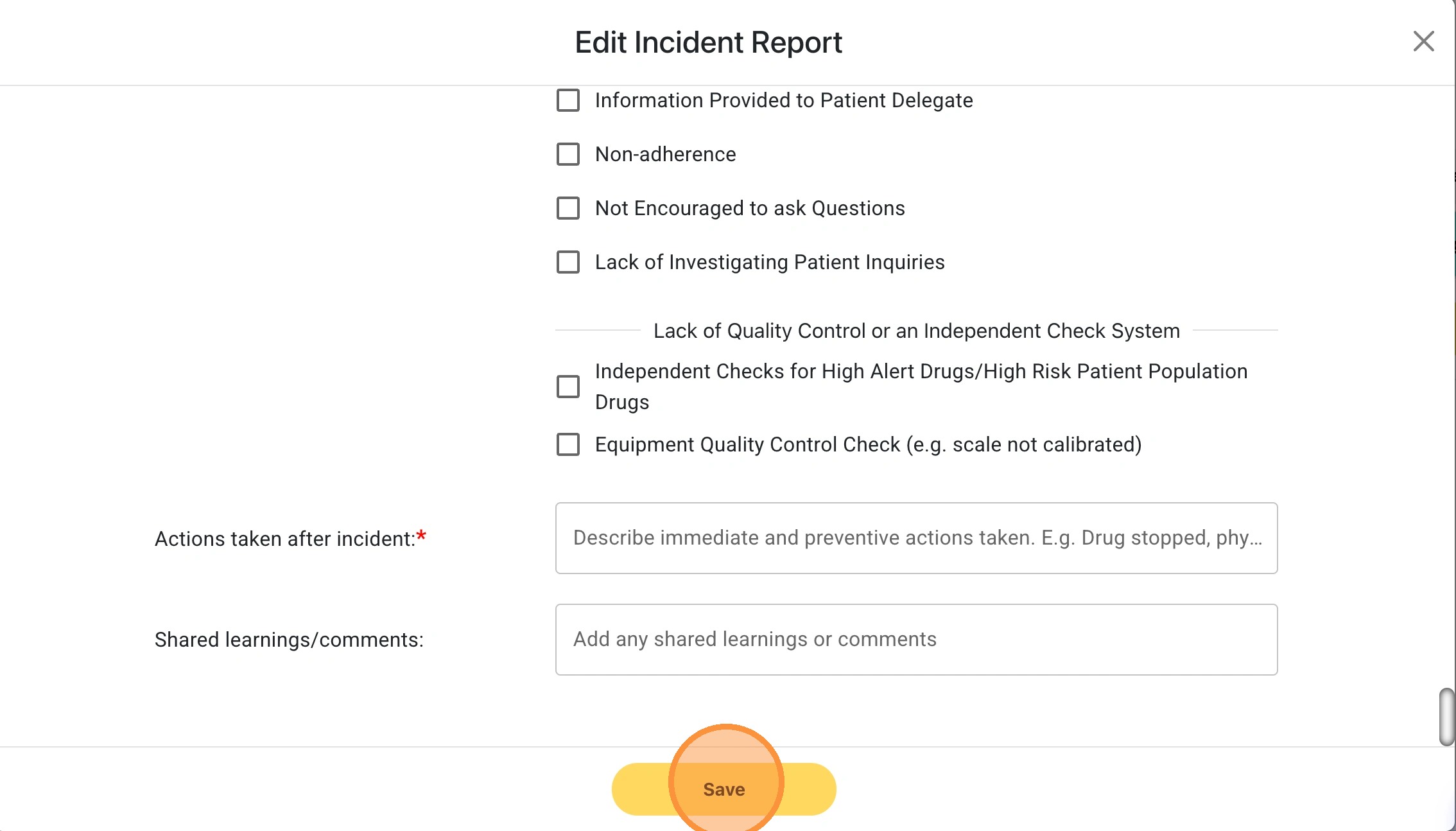This screenshot has height=831, width=1456.
Task: Click the "Actions taken after incident:" field label
Action: pos(285,539)
